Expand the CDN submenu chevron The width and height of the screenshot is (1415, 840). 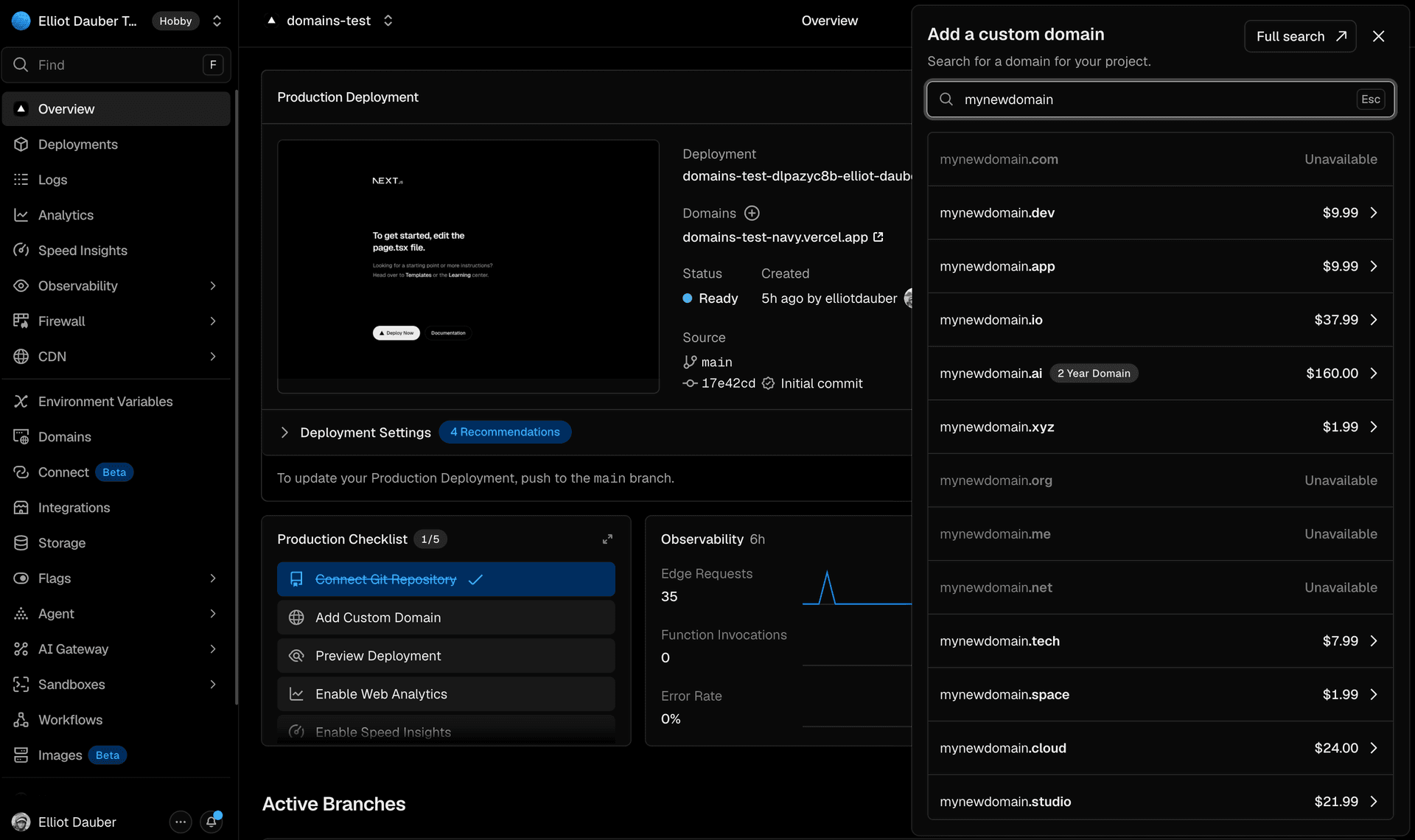point(213,357)
